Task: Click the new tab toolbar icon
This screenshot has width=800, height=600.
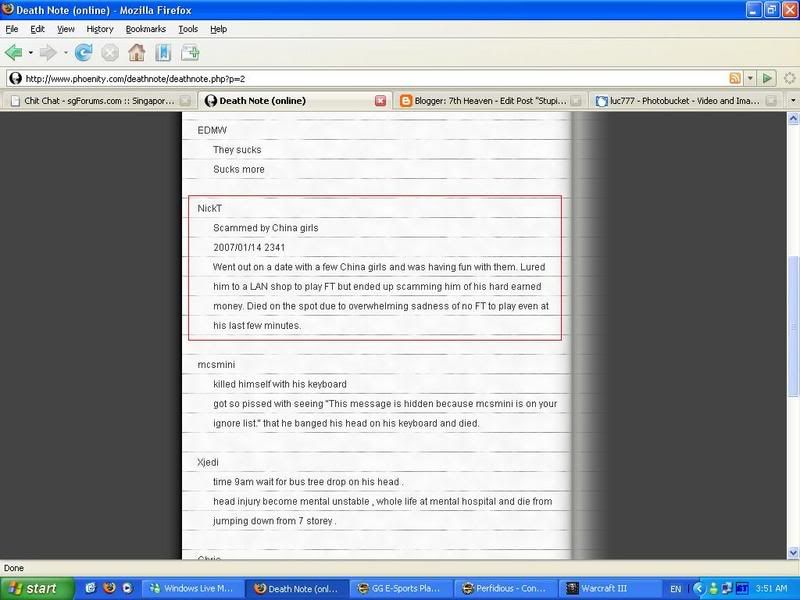Action: pyautogui.click(x=189, y=52)
